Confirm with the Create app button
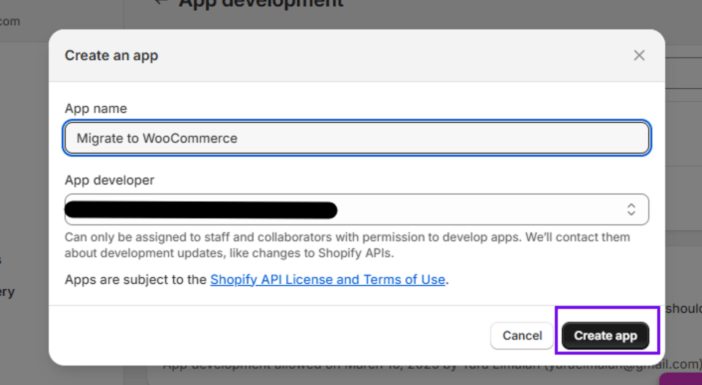702x385 pixels. (x=605, y=335)
